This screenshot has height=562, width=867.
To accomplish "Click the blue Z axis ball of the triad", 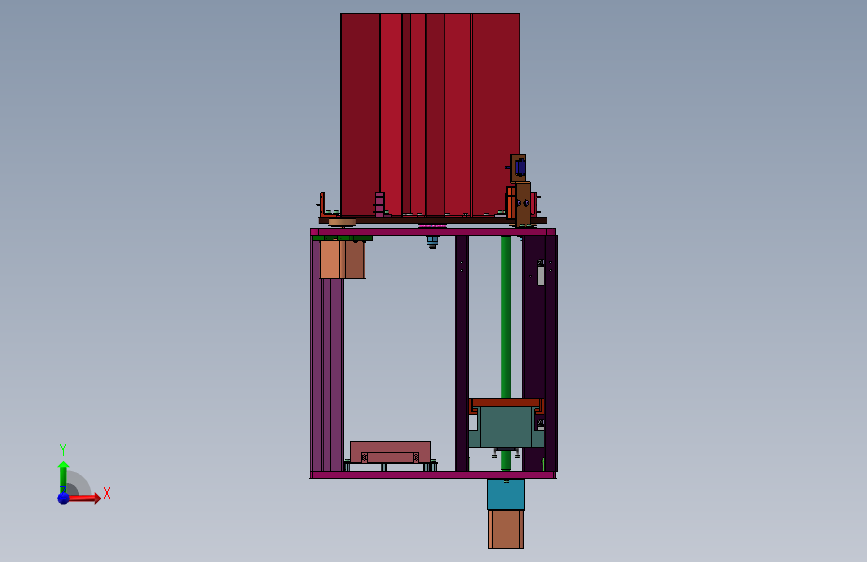I will point(64,498).
